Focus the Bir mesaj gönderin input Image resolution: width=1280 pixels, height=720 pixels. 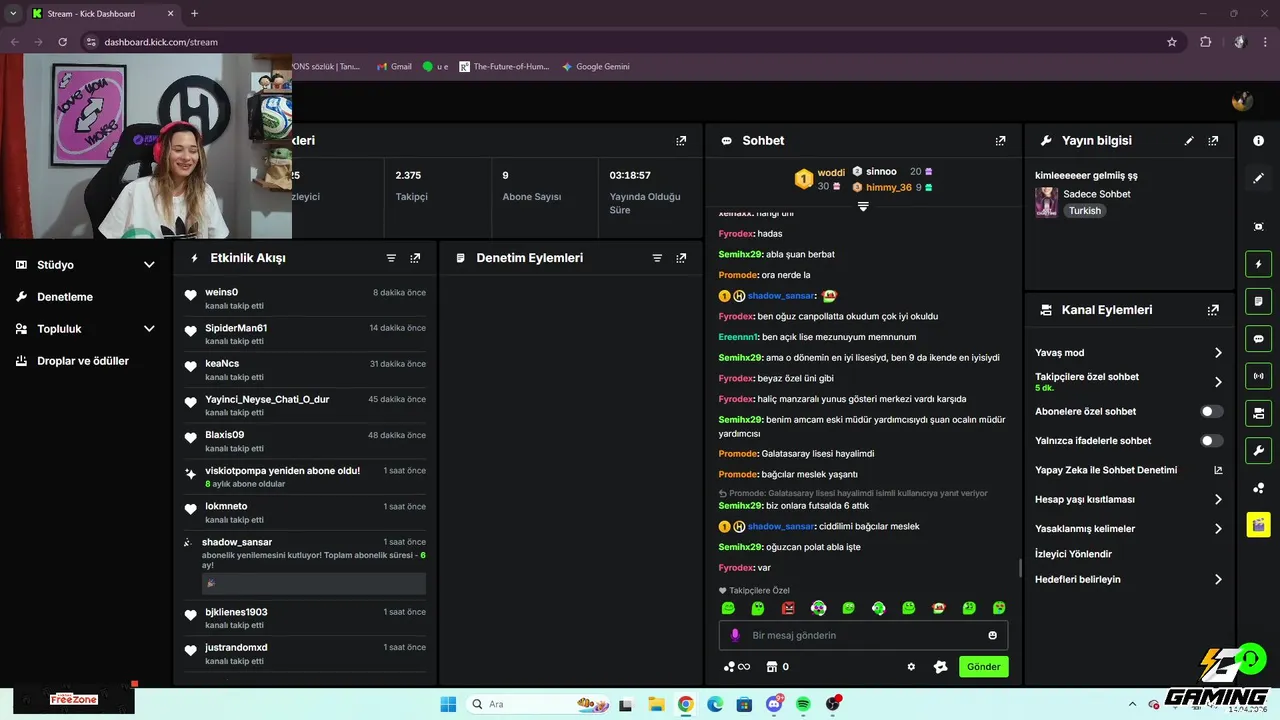pyautogui.click(x=863, y=635)
